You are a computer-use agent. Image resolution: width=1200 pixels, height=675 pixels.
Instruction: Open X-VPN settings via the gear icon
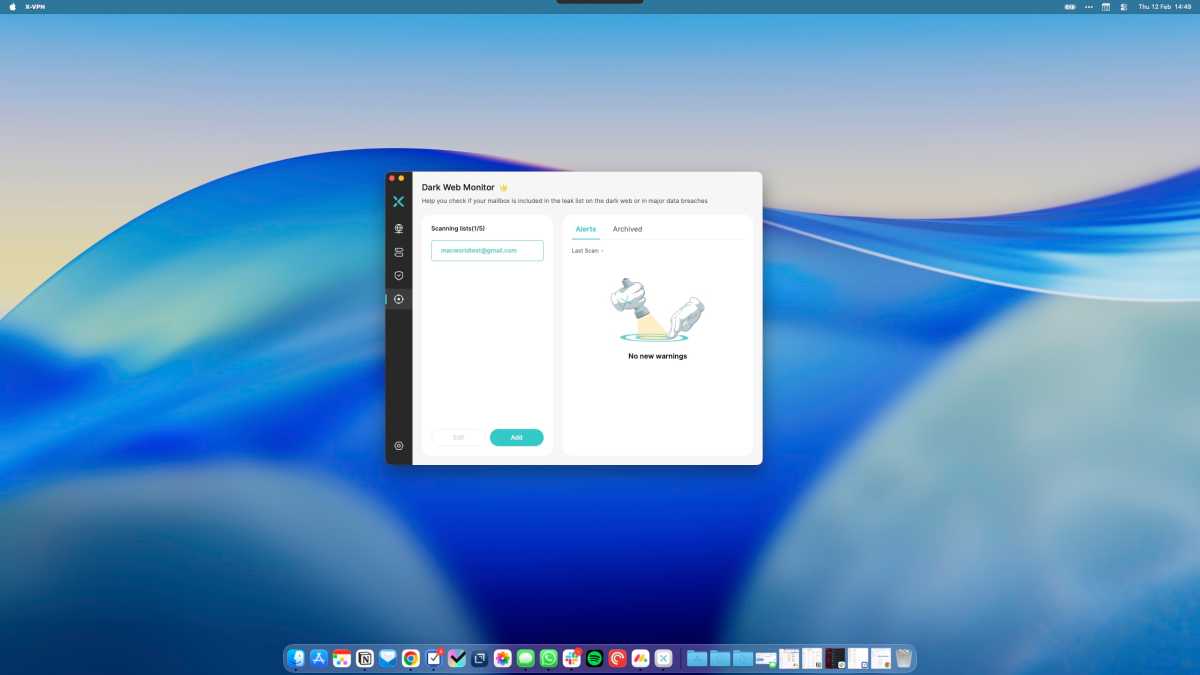click(x=398, y=445)
